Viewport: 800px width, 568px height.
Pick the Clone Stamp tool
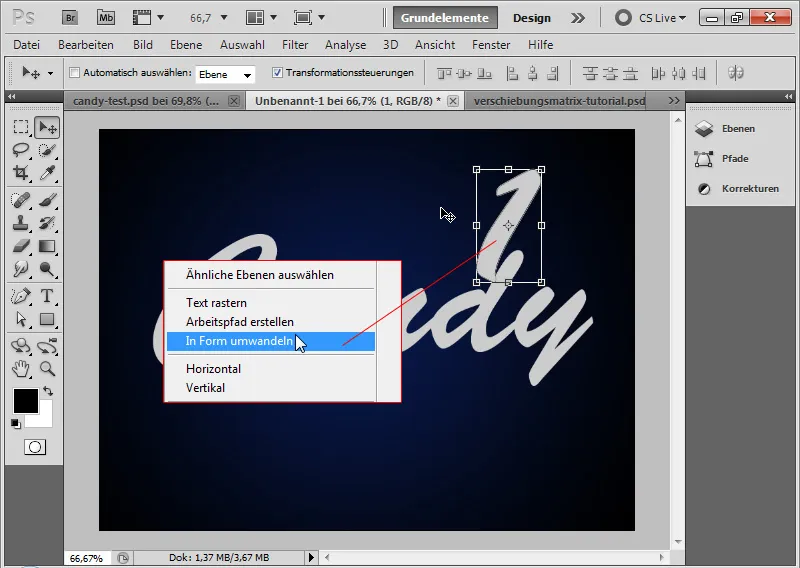pos(21,223)
